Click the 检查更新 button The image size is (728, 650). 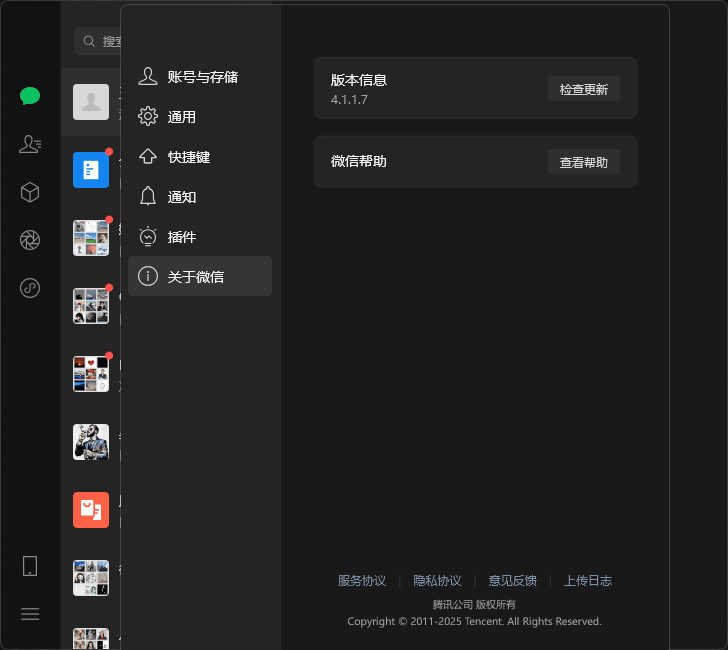pyautogui.click(x=583, y=89)
